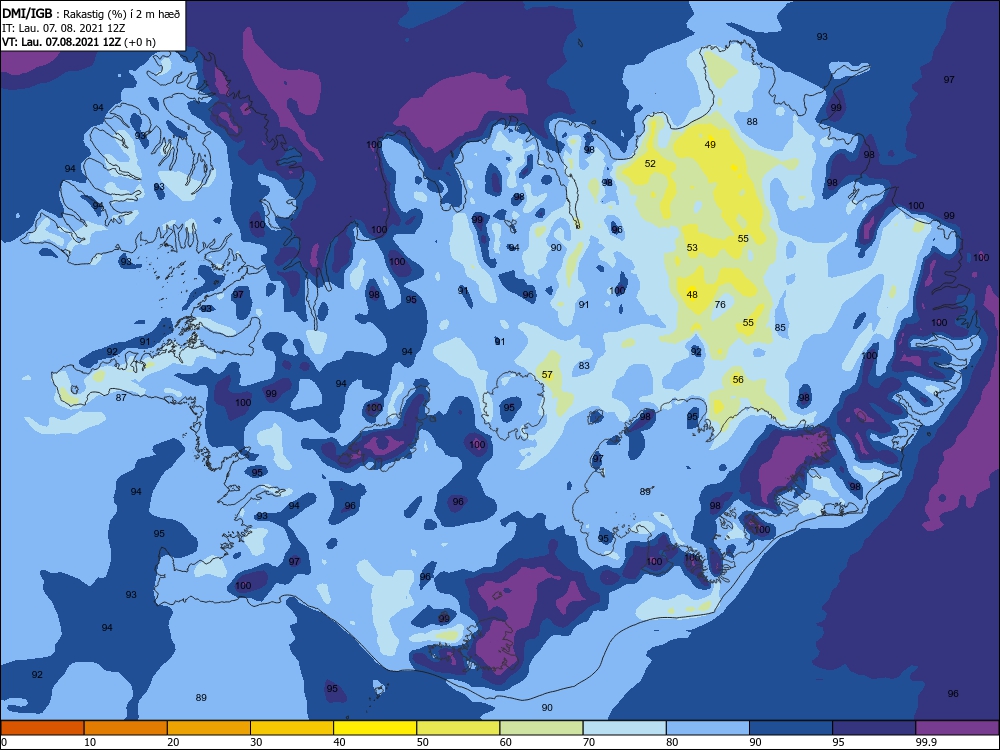The height and width of the screenshot is (750, 1000).
Task: Click the 'VT: Lau. 07.08.2021 12Z (+0 h)' line
Action: [79, 42]
